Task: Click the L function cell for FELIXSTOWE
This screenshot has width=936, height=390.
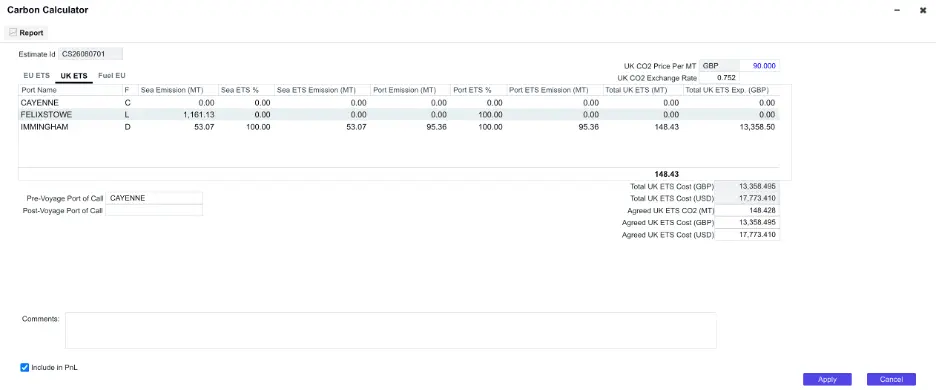Action: [x=130, y=115]
